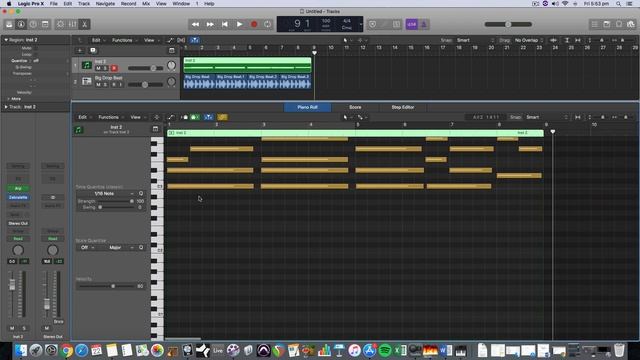Switch to the Score tab
640x360 pixels.
tap(355, 107)
